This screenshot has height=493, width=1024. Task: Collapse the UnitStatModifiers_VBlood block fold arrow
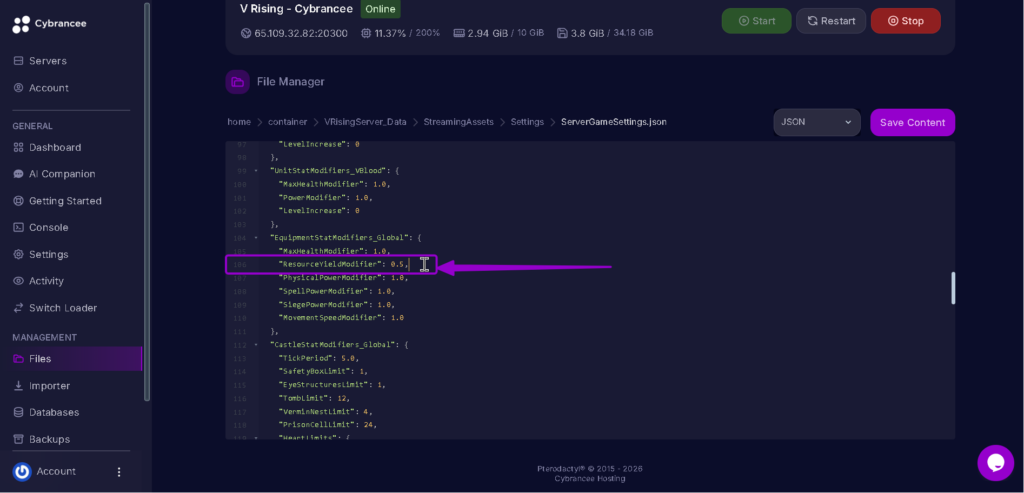coord(256,171)
